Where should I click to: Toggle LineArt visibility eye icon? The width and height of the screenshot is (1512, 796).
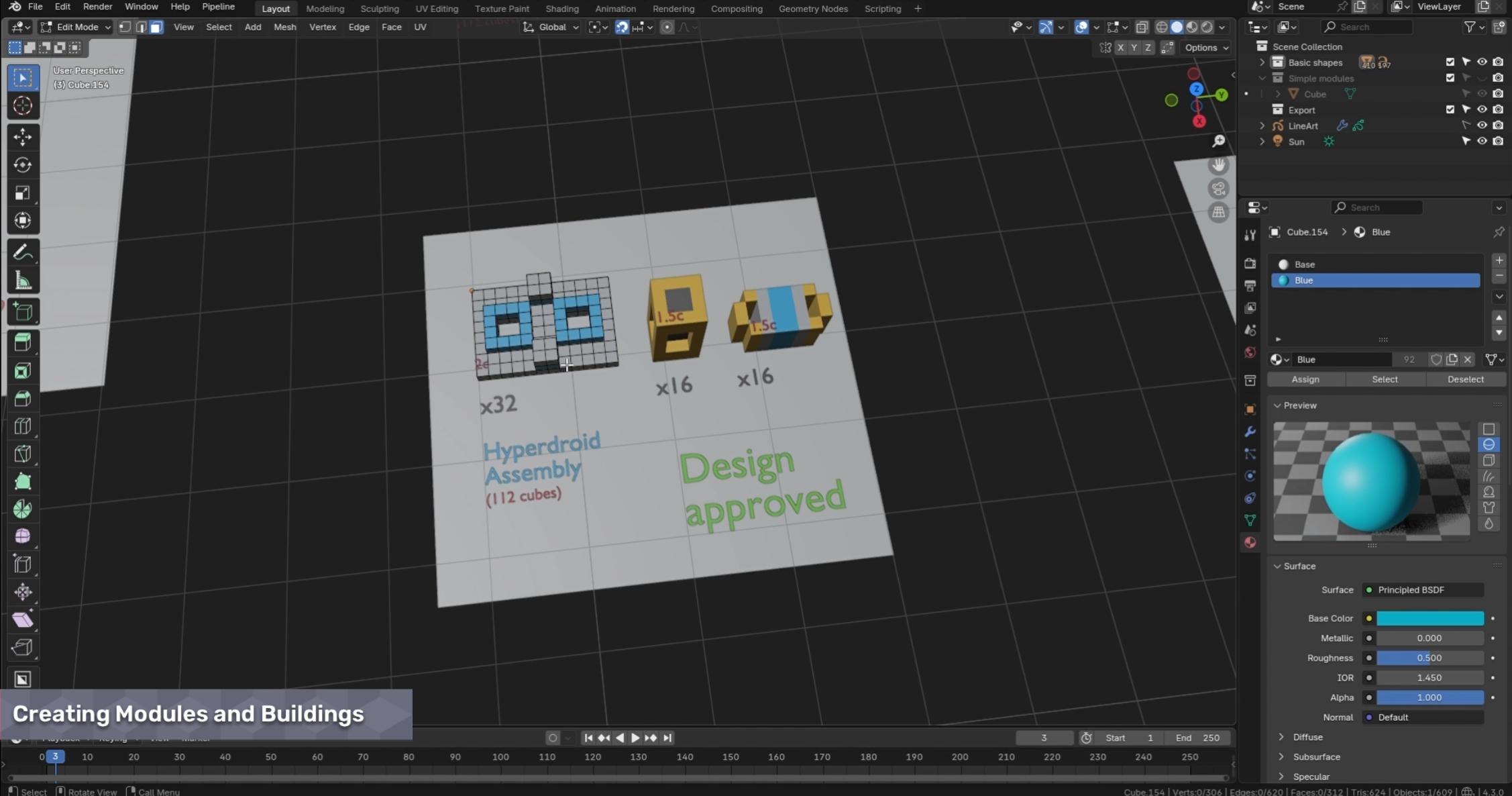[1482, 126]
